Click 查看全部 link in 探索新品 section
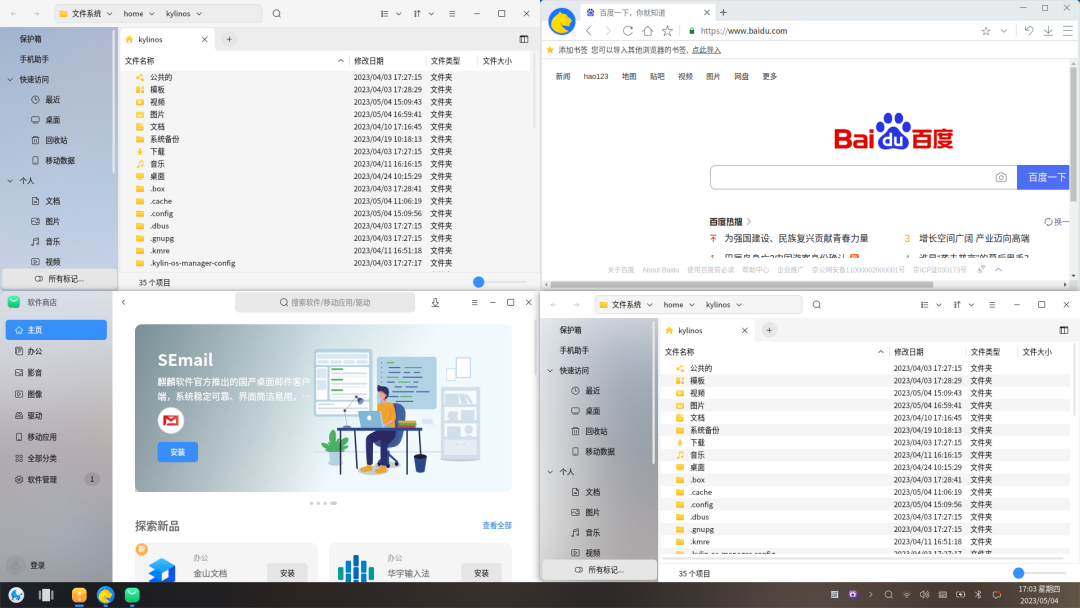Viewport: 1080px width, 608px height. pyautogui.click(x=494, y=524)
